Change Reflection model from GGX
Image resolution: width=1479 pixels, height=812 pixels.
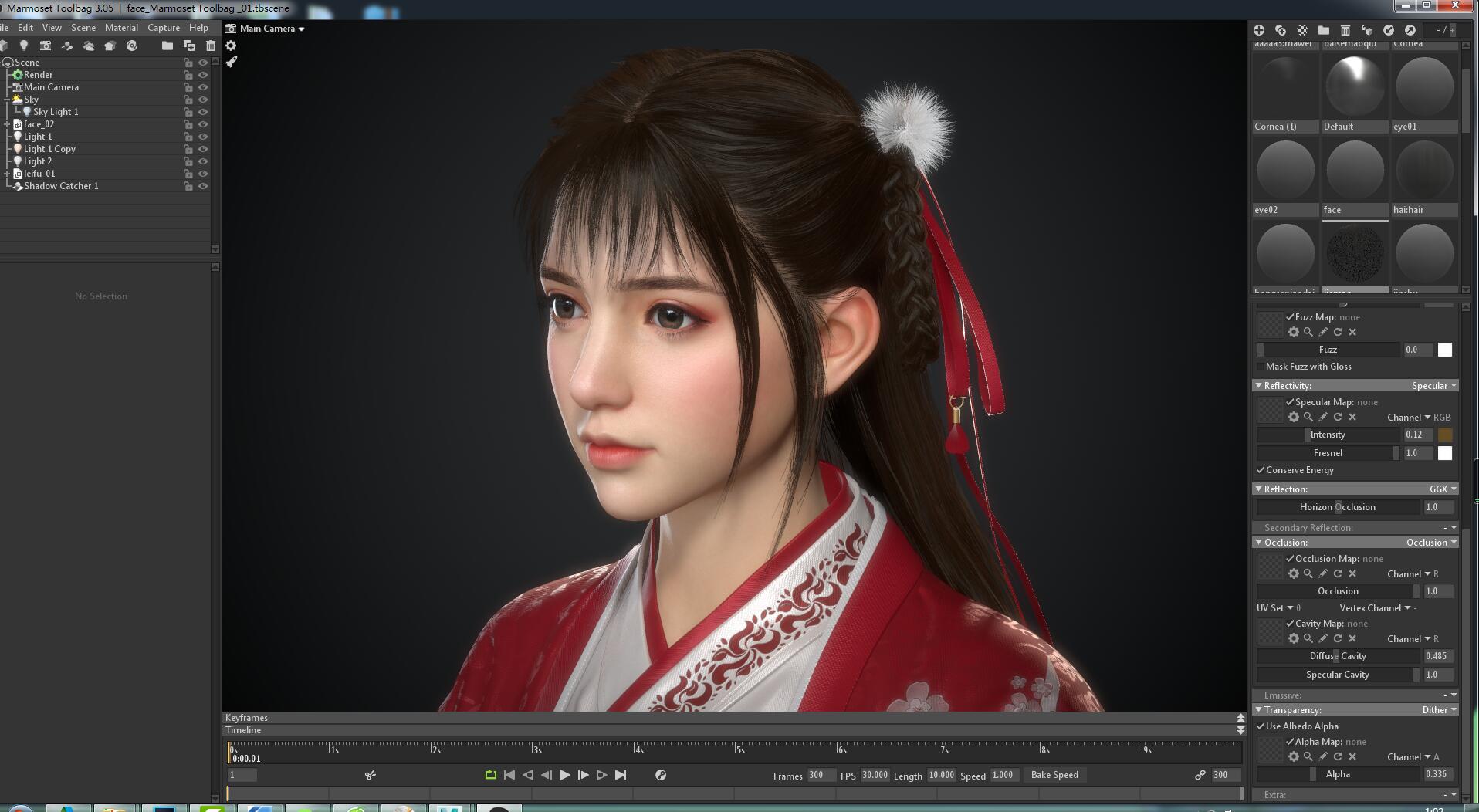(1443, 489)
